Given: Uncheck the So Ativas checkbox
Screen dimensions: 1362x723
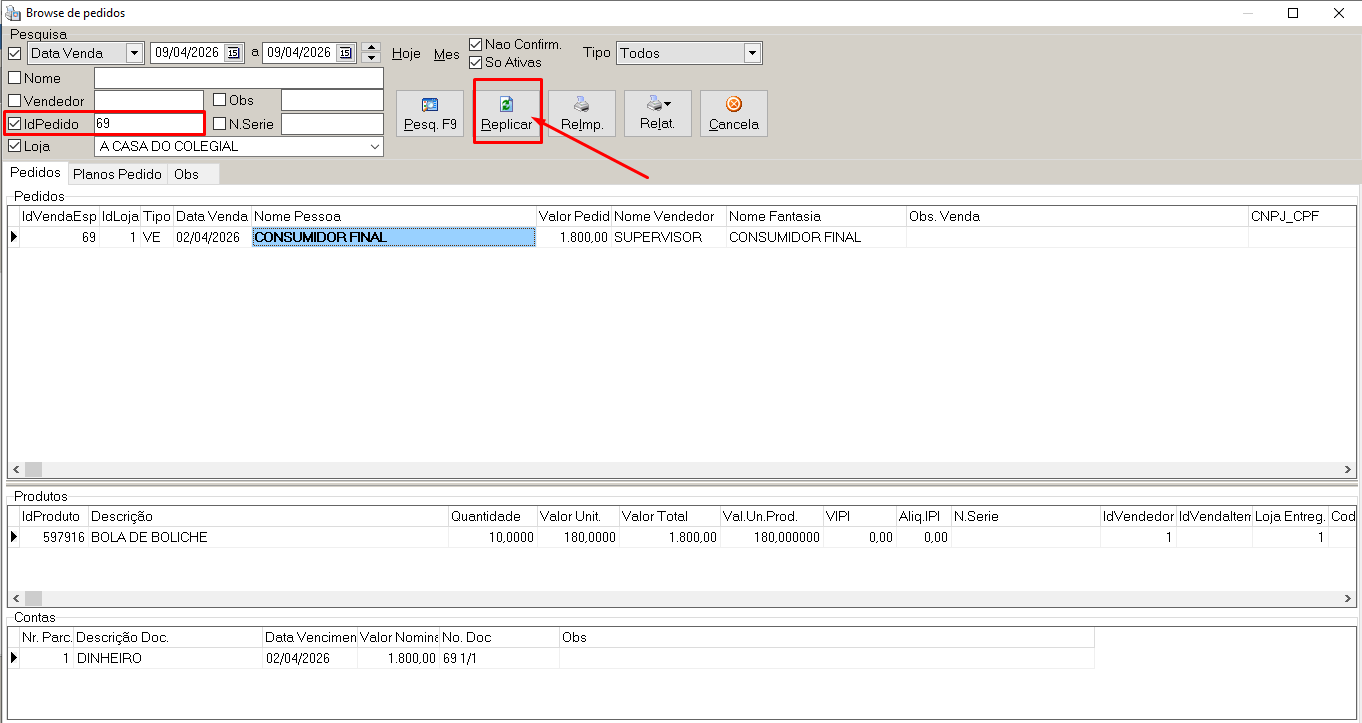Looking at the screenshot, I should coord(476,62).
